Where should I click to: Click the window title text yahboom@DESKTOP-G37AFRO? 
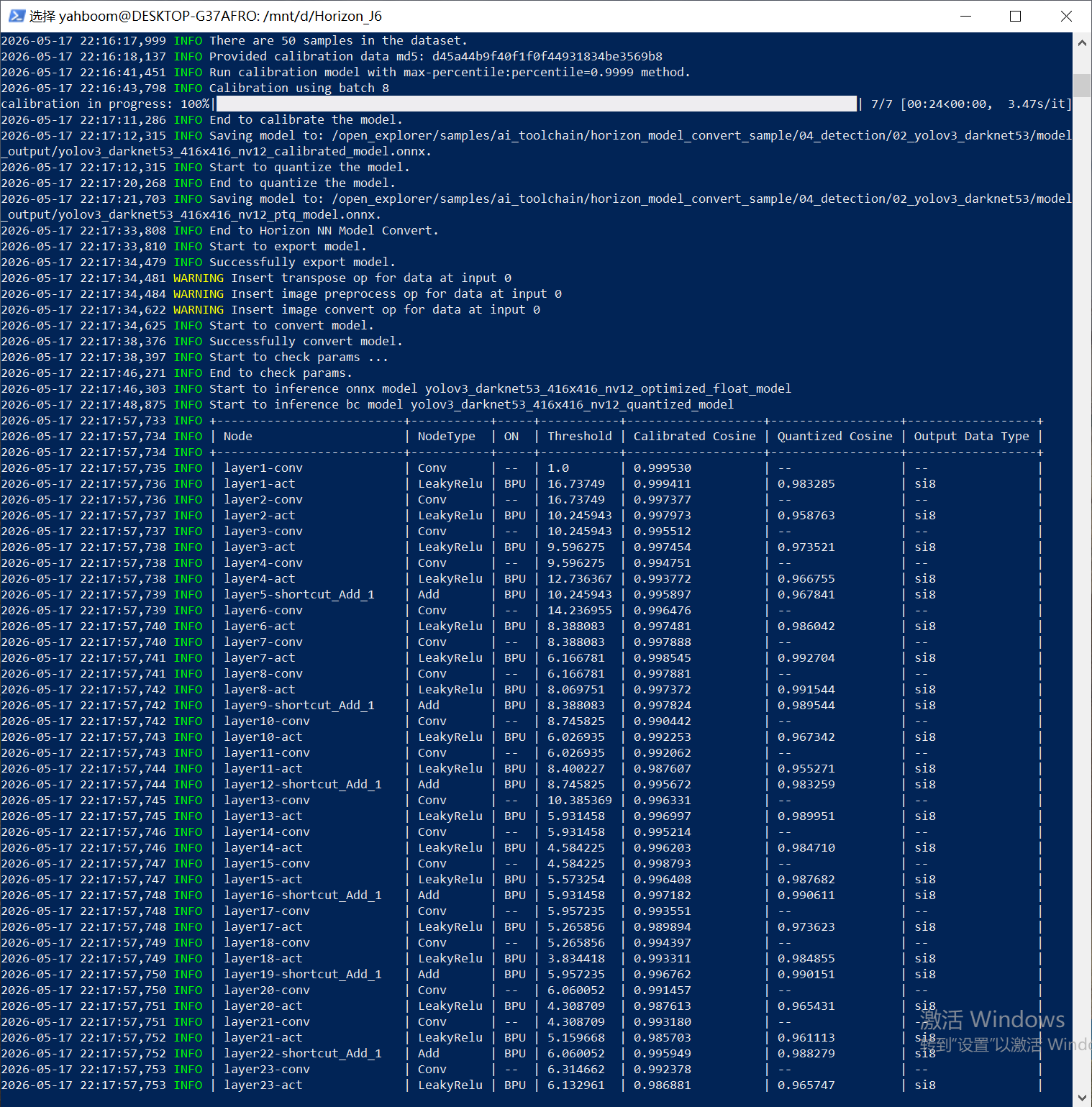pos(160,16)
